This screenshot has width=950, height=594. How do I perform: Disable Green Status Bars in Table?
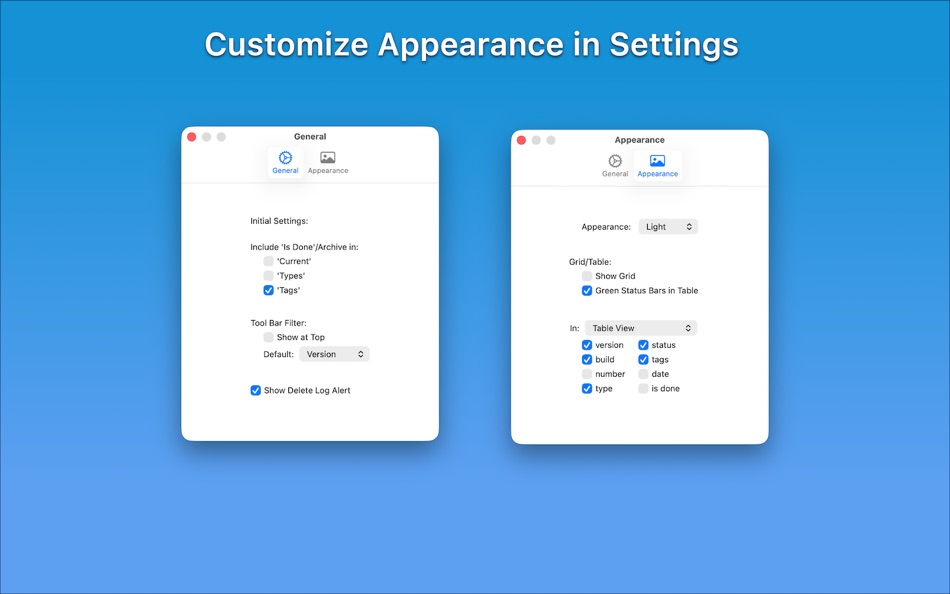586,291
